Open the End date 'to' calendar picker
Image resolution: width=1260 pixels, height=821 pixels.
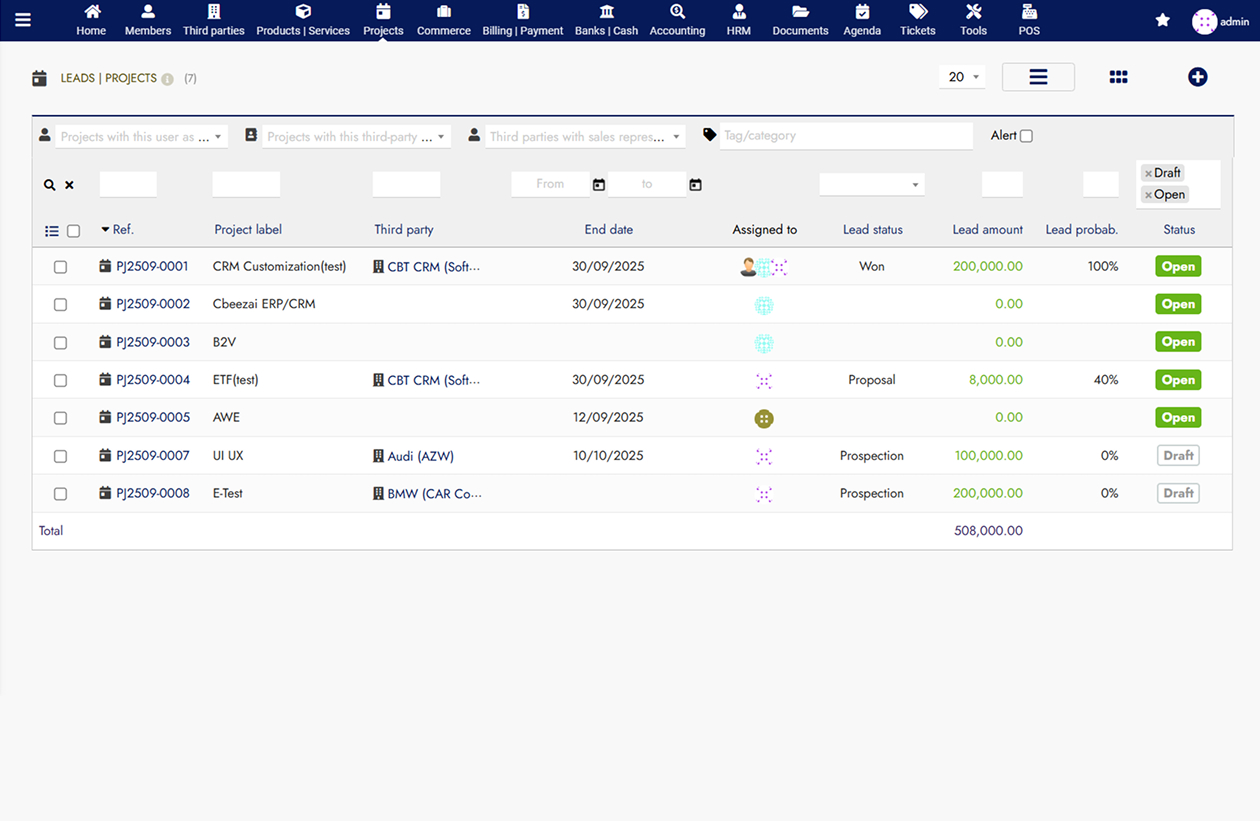click(x=695, y=185)
